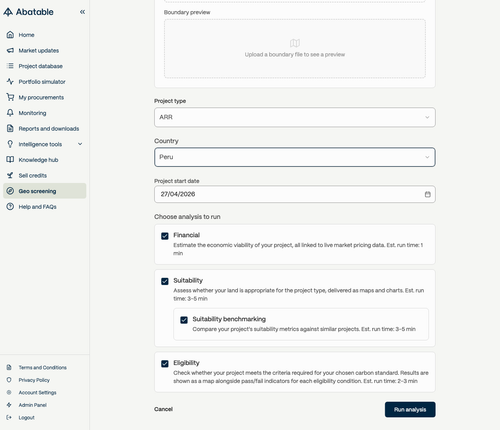Open the calendar picker icon
This screenshot has width=500, height=430.
coord(428,194)
